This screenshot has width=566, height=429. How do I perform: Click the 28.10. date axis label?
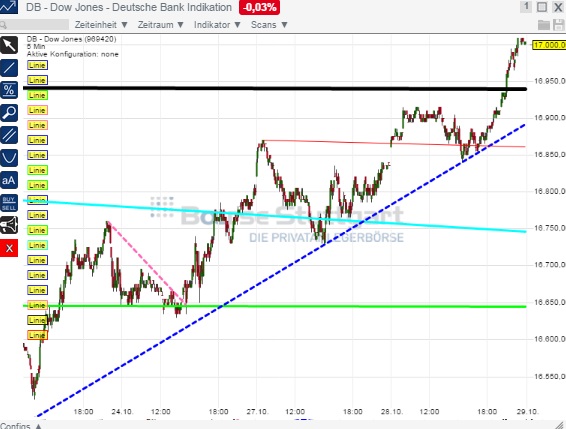(392, 412)
